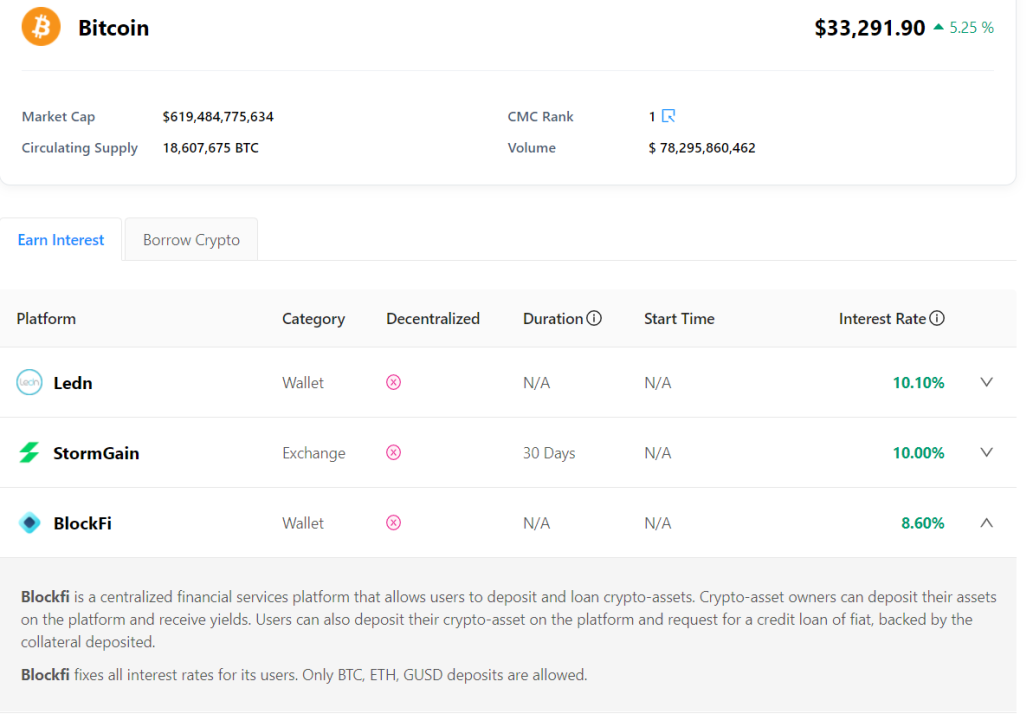This screenshot has width=1033, height=727.
Task: Click the Interest Rate info icon
Action: (937, 318)
